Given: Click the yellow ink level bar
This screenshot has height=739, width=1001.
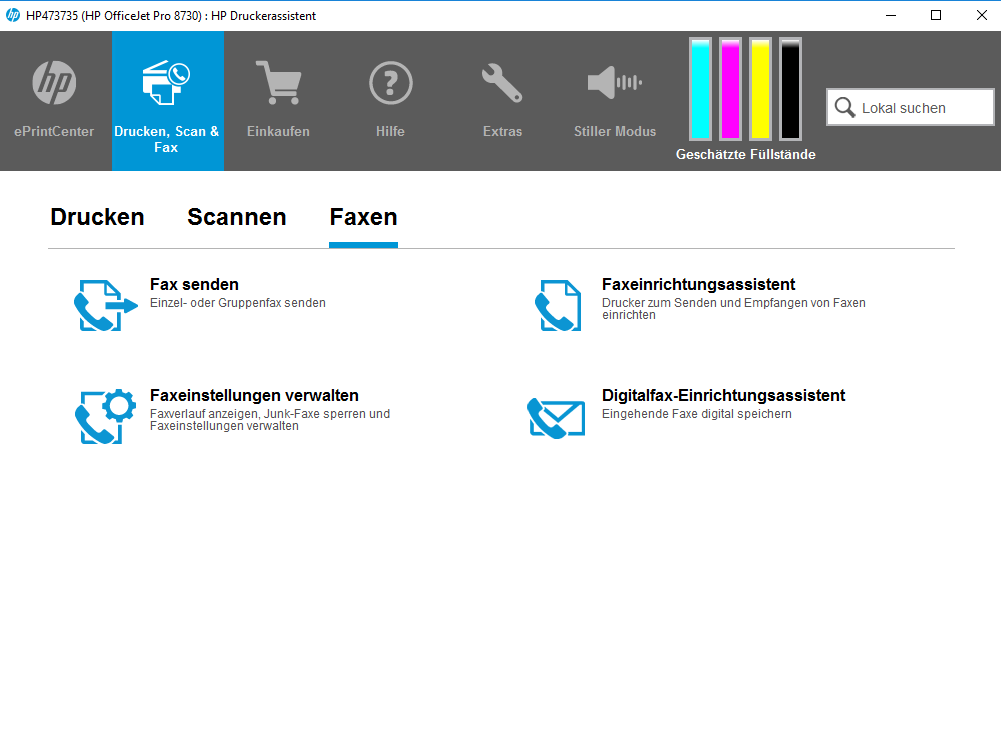Looking at the screenshot, I should click(x=760, y=89).
